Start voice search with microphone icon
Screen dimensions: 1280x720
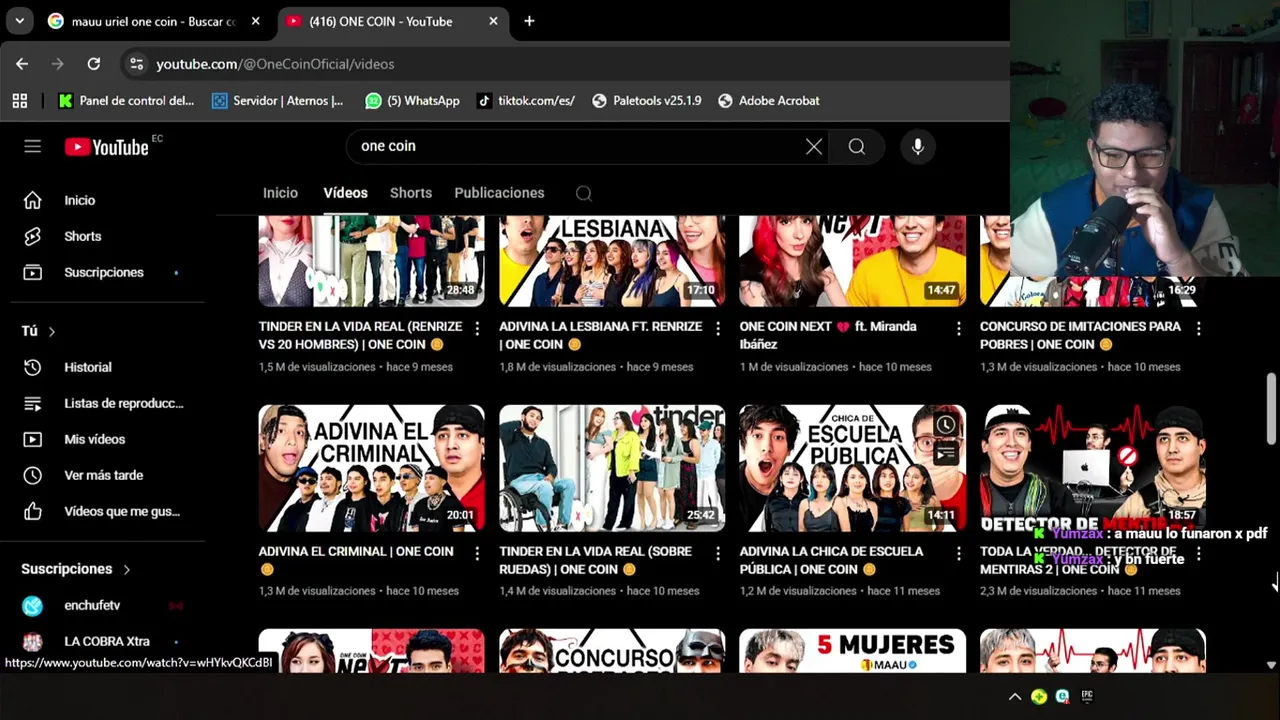coord(918,146)
